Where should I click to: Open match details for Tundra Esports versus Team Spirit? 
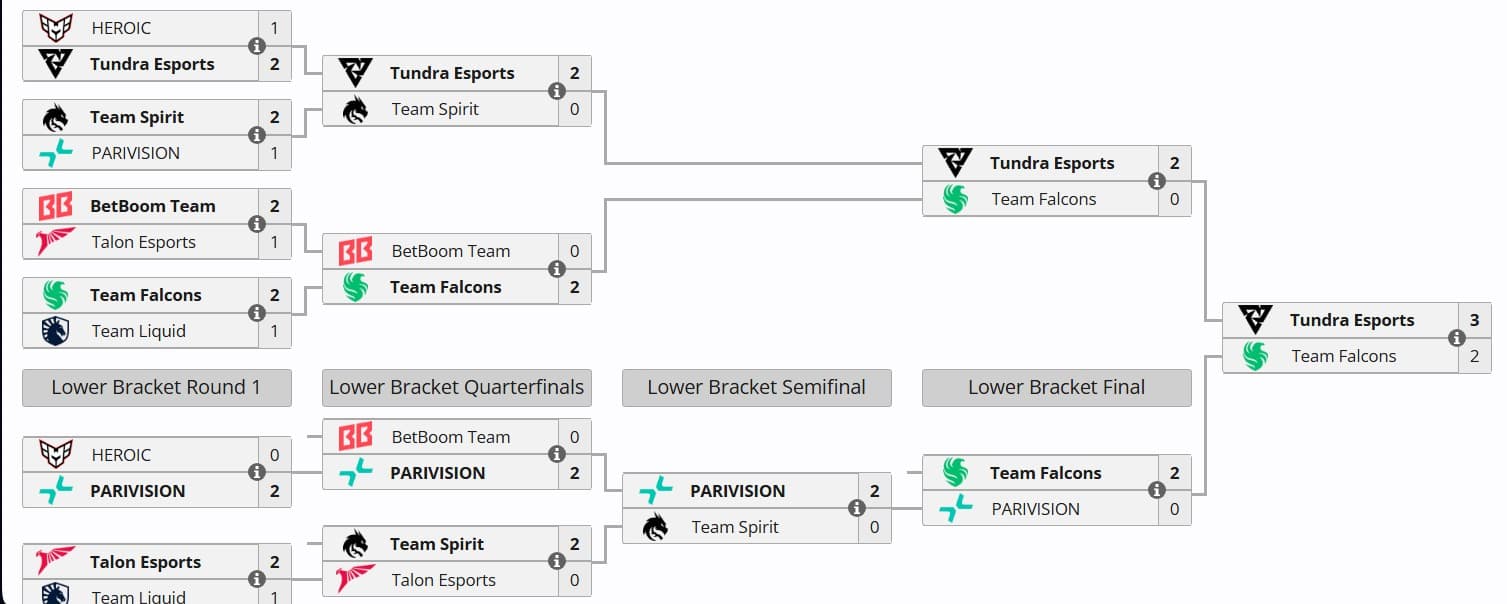pos(557,90)
